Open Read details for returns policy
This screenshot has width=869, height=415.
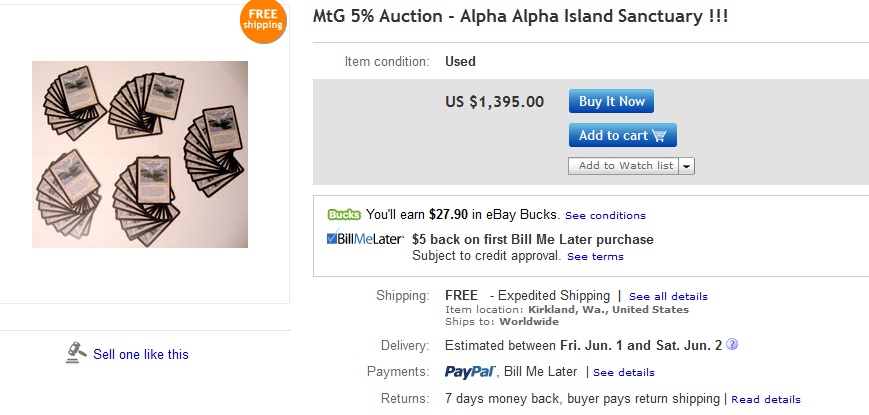766,400
